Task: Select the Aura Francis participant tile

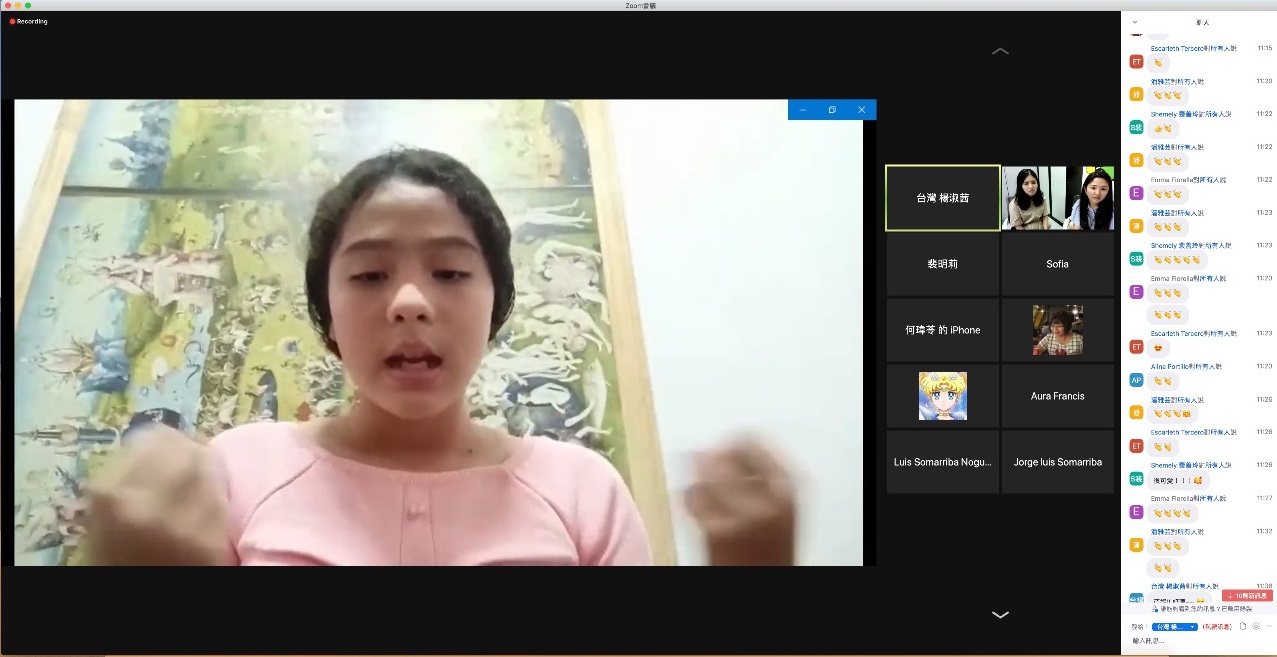Action: tap(1057, 396)
